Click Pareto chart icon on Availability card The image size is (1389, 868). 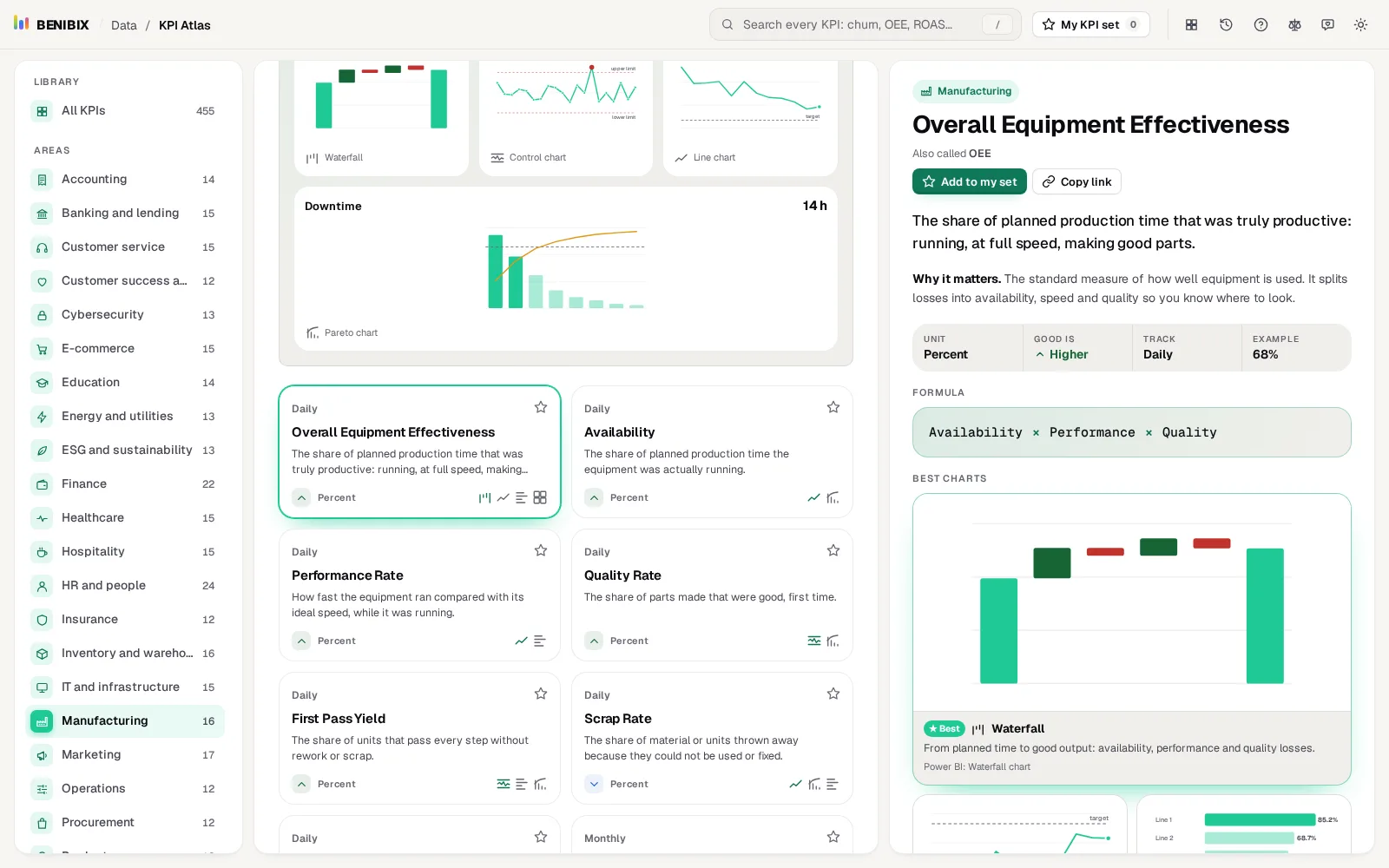833,497
